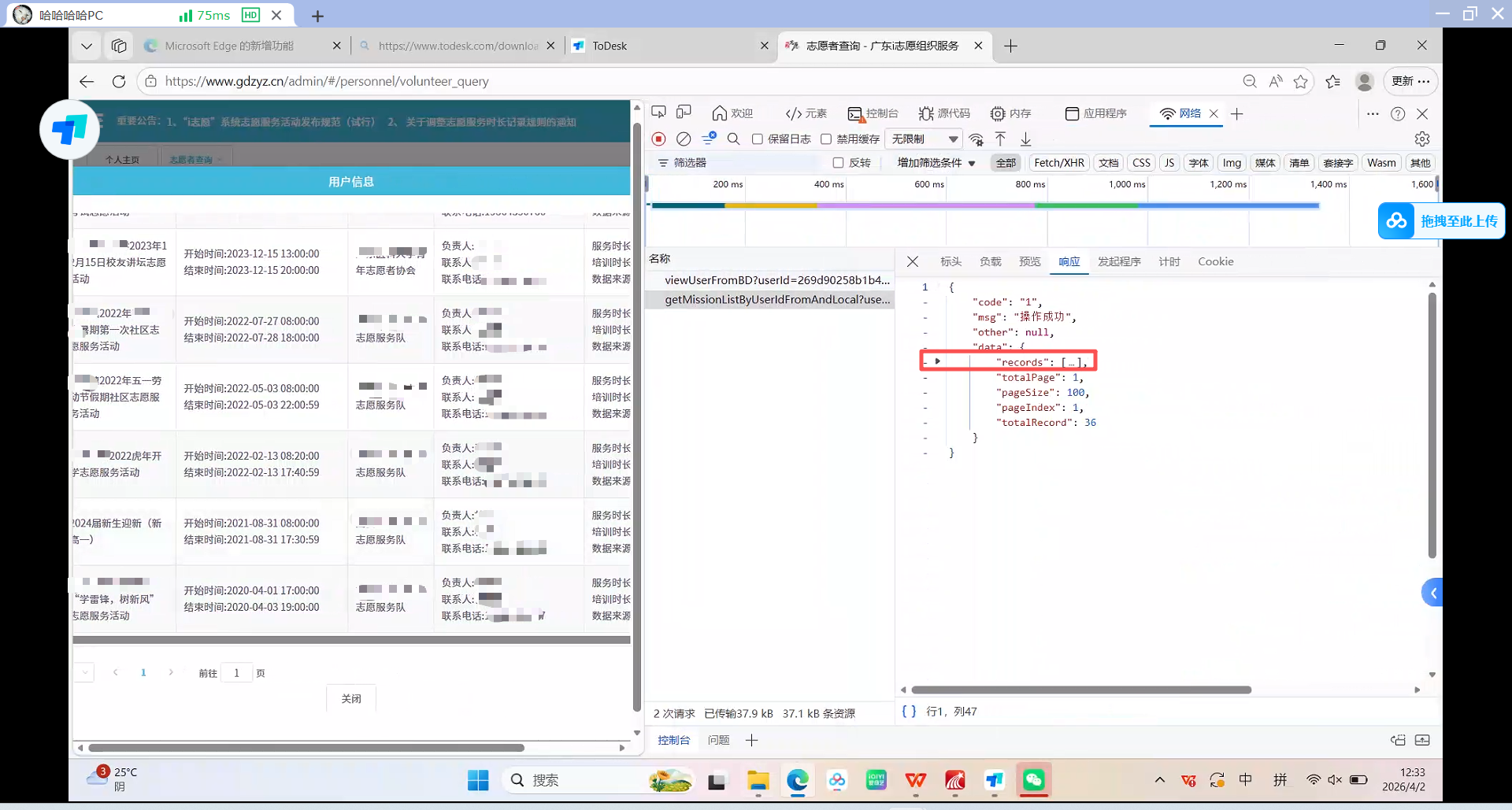Viewport: 1512px width, 810px height.
Task: Open network conditions wifi icon
Action: [x=976, y=139]
